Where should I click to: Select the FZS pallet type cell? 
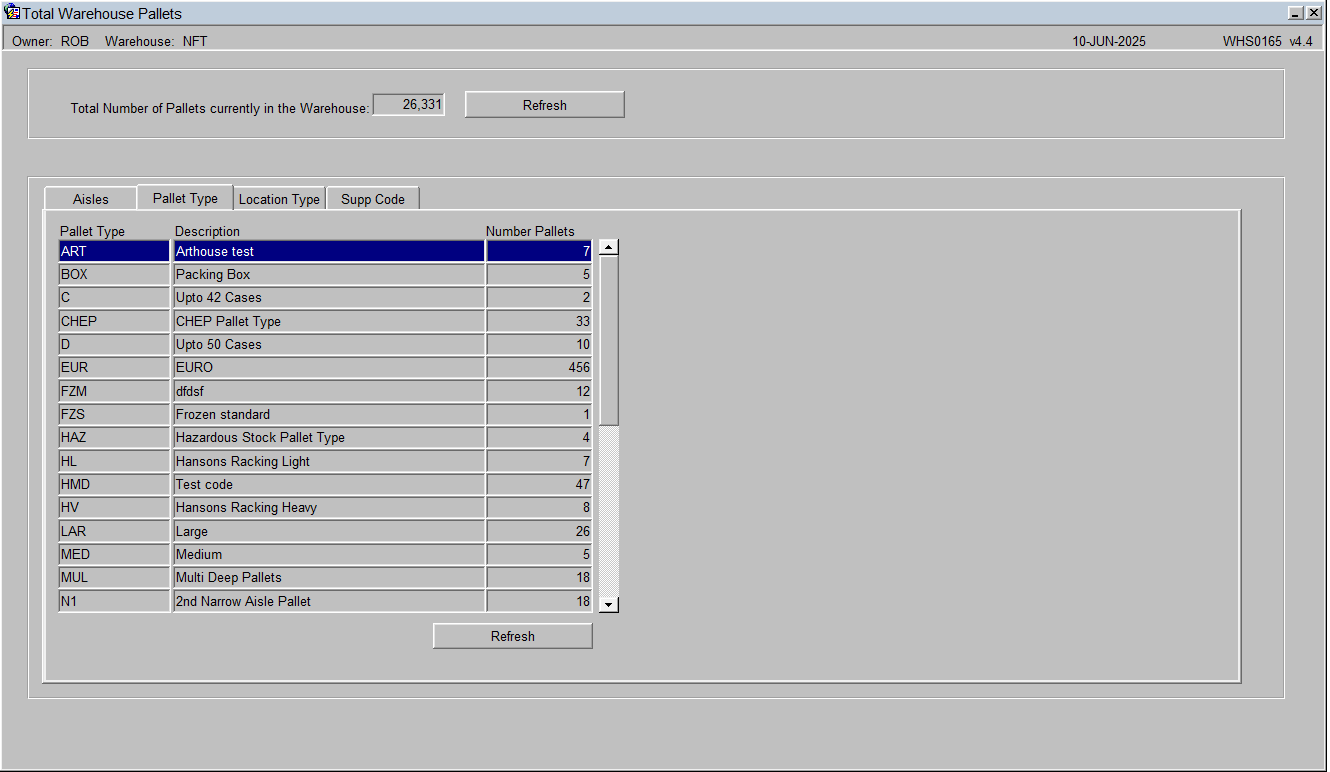[x=114, y=414]
